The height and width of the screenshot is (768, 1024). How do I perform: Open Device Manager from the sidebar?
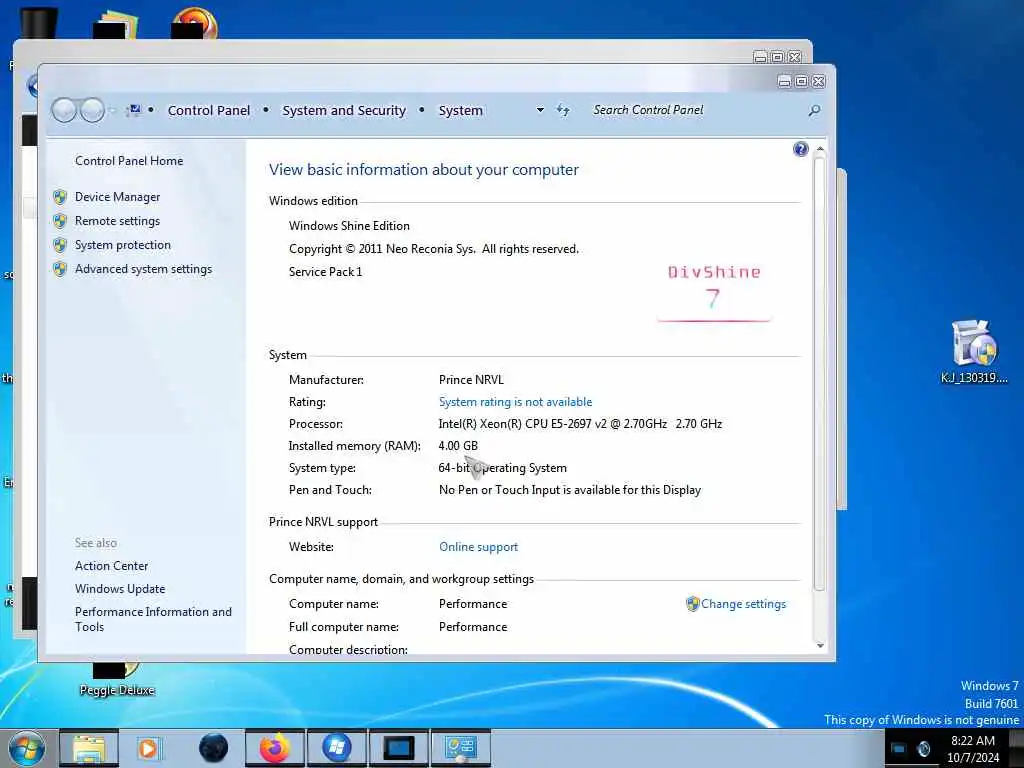tap(117, 197)
